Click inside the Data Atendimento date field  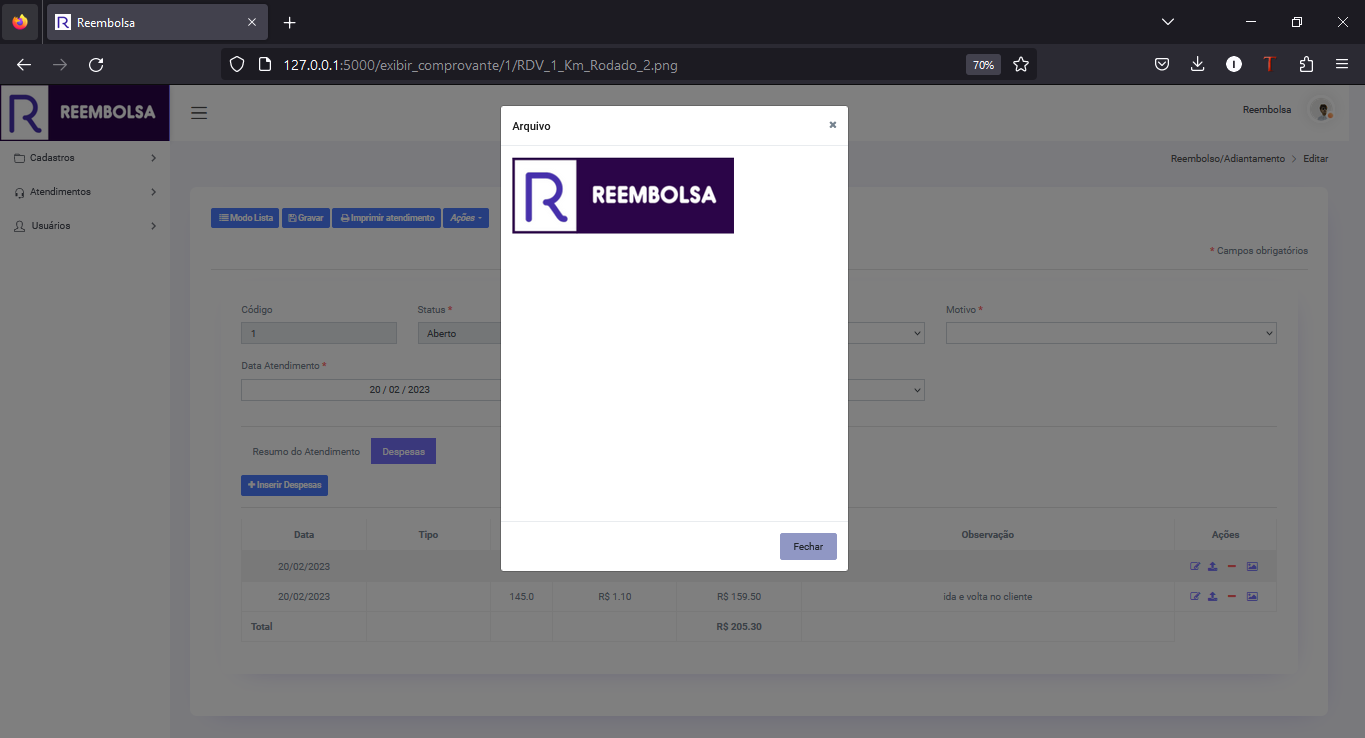coord(400,389)
